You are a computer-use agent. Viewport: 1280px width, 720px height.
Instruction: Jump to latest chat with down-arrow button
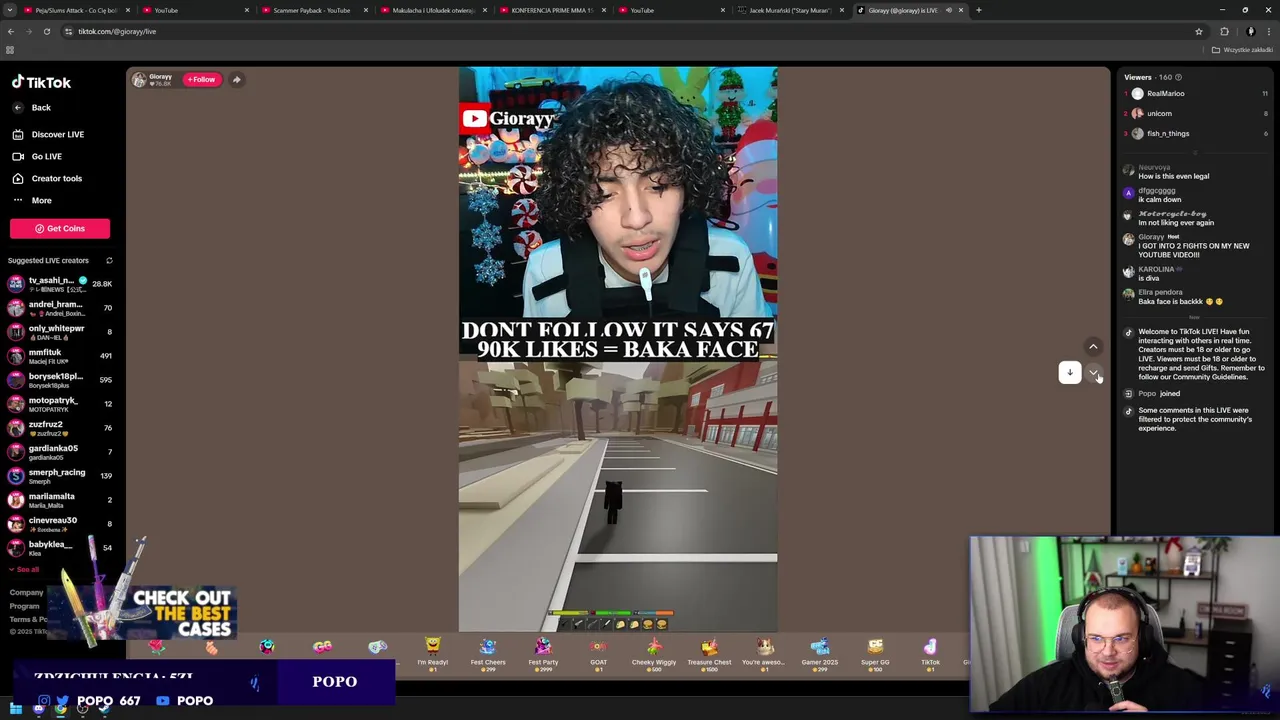[1070, 372]
